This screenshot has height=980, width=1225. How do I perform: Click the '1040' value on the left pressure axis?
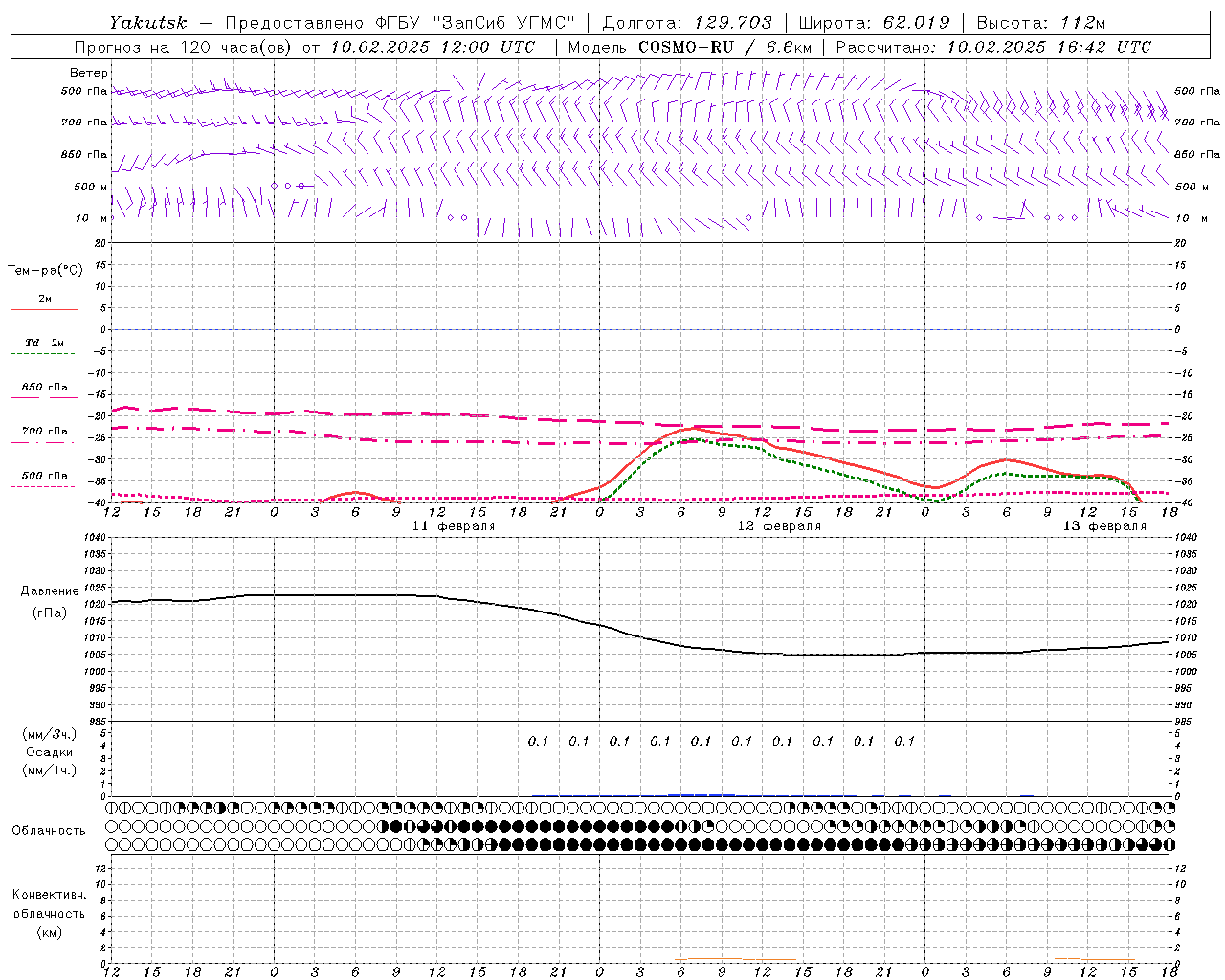(x=96, y=537)
